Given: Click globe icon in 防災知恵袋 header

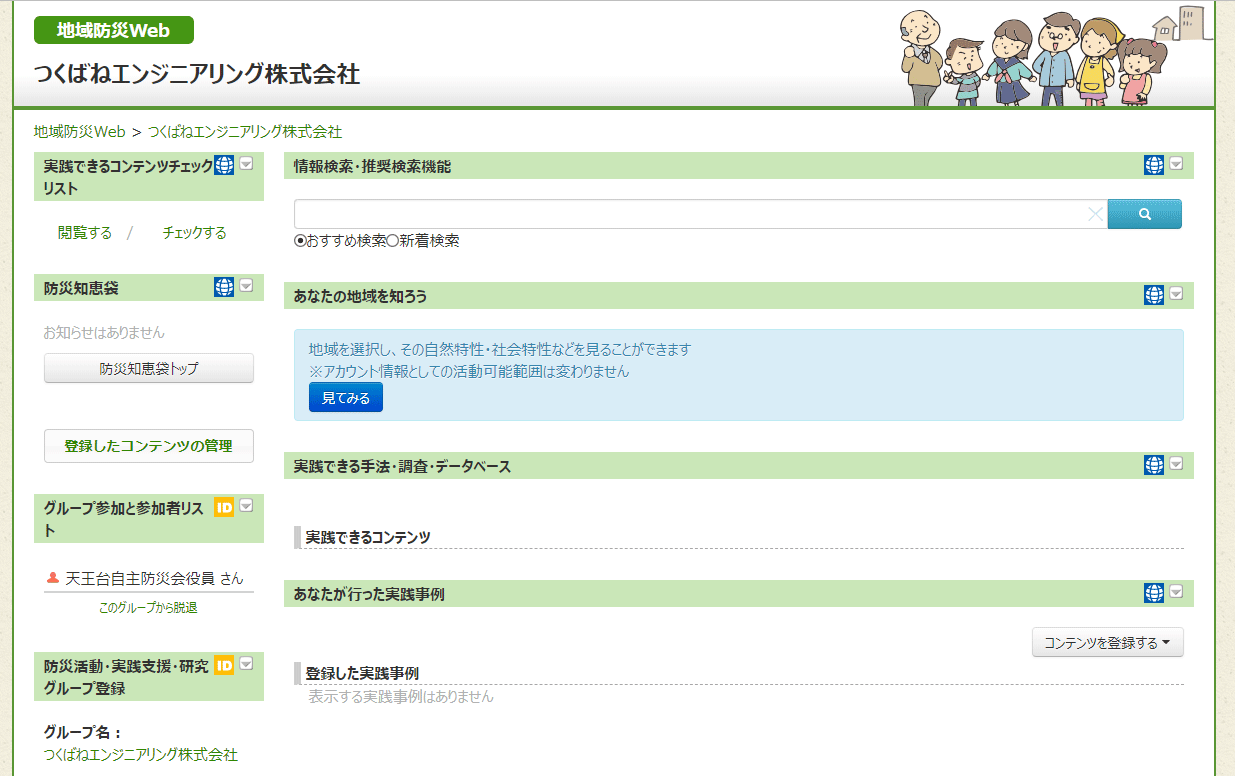Looking at the screenshot, I should tap(224, 287).
